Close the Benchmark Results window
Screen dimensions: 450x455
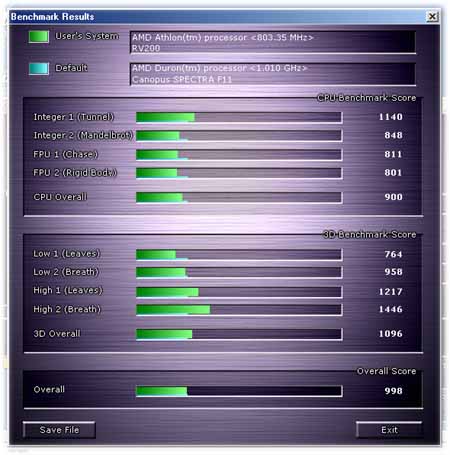pos(432,16)
